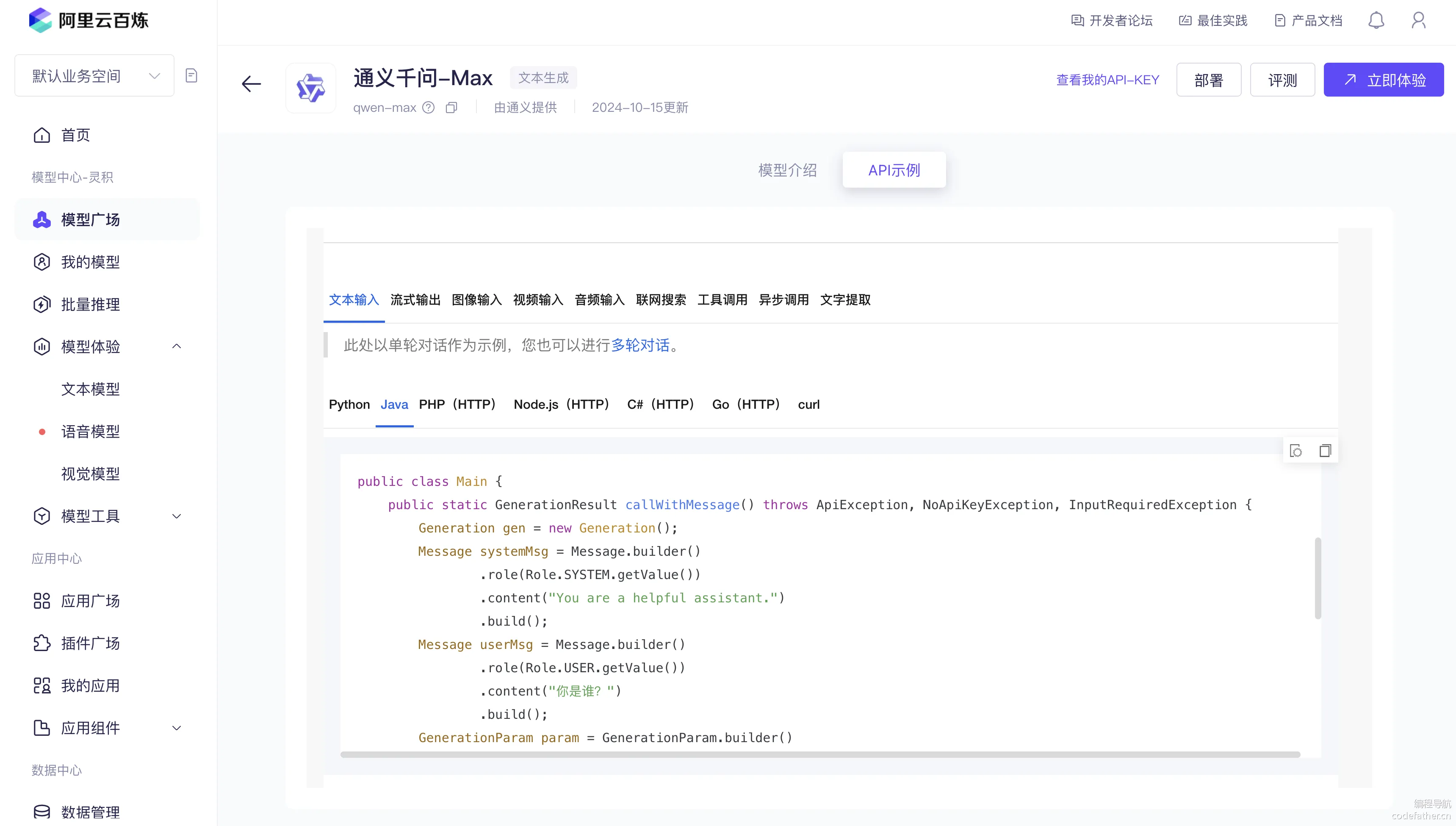1456x826 pixels.
Task: Click the batch inference (批量推理) icon
Action: point(42,305)
